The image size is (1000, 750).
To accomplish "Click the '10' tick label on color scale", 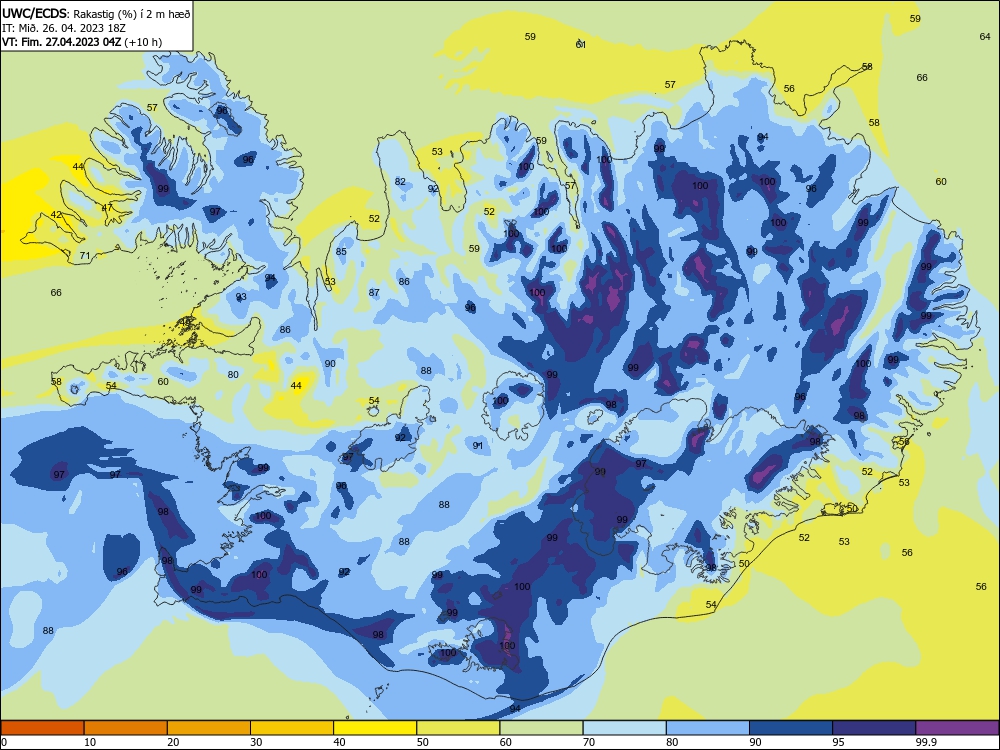I will coord(90,742).
